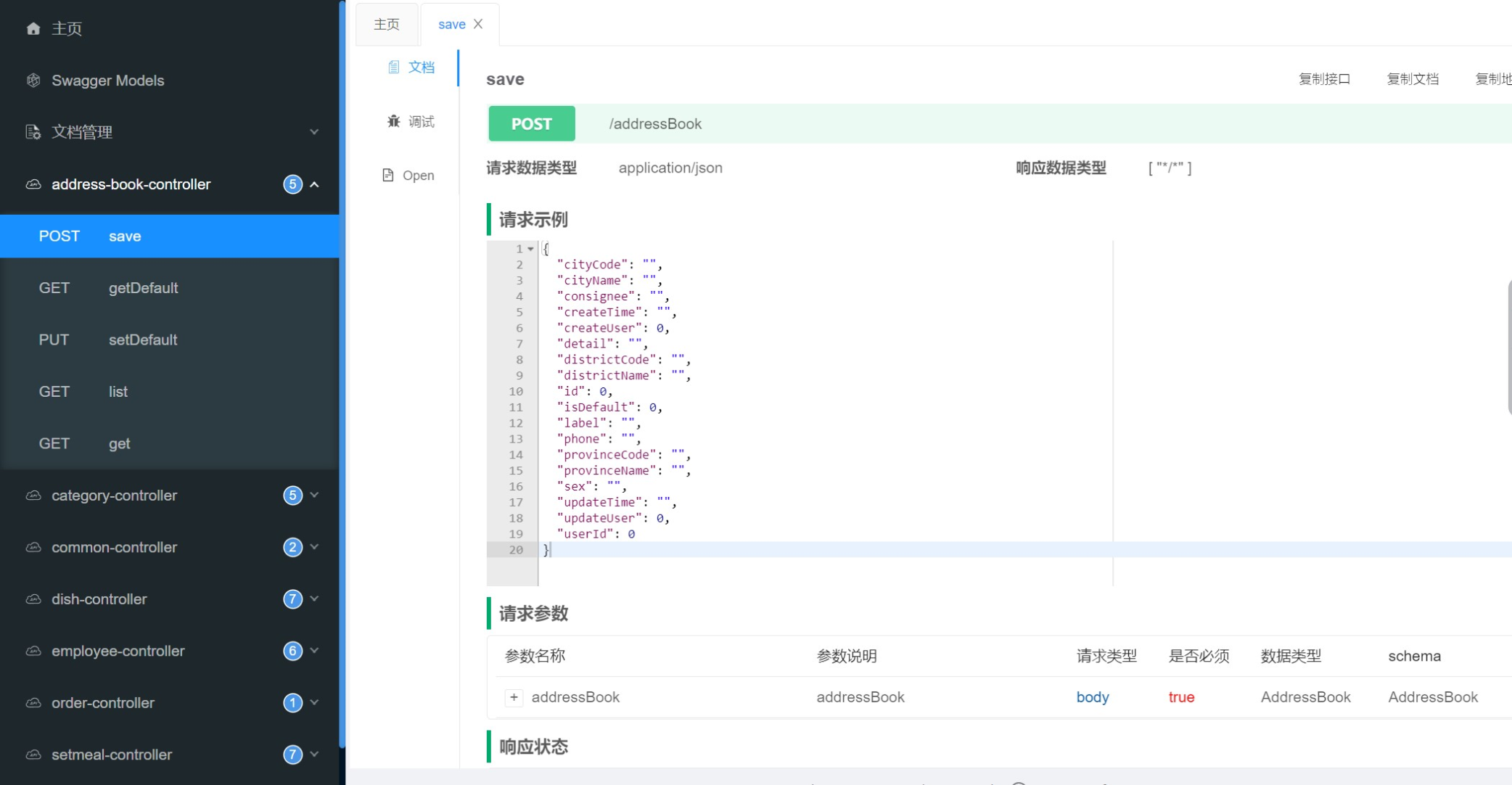Viewport: 1512px width, 785px height.
Task: Go to 主页 in the sidebar
Action: pyautogui.click(x=170, y=28)
